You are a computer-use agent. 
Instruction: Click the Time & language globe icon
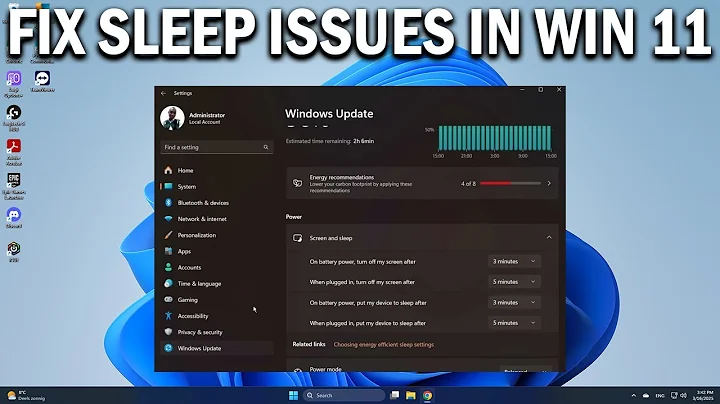pyautogui.click(x=169, y=283)
